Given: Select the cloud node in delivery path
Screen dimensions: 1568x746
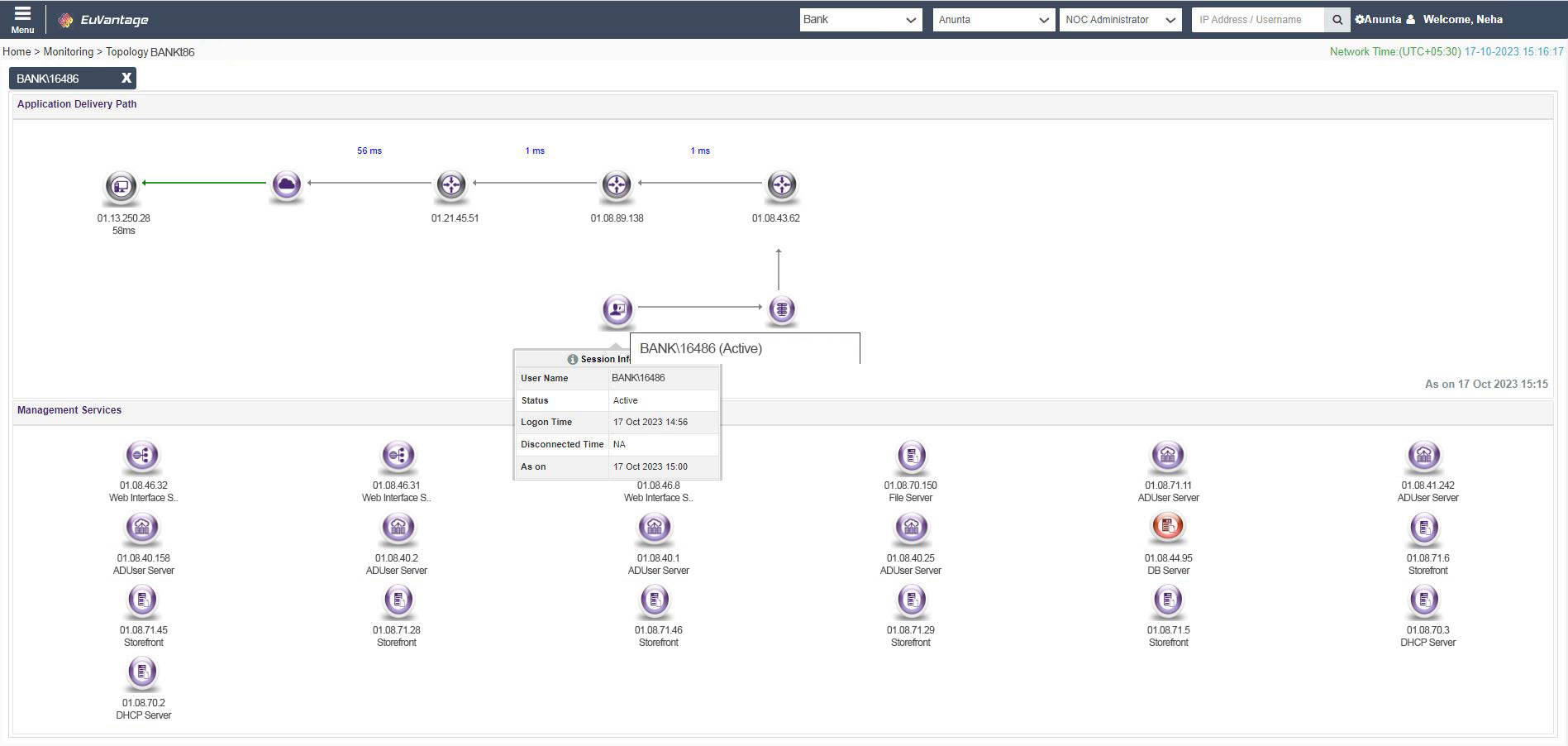Looking at the screenshot, I should (x=287, y=184).
